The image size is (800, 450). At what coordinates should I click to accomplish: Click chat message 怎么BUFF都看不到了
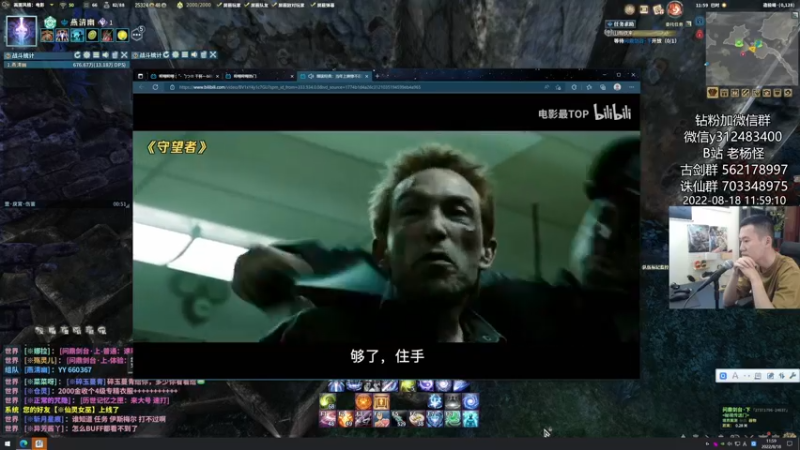71,429
